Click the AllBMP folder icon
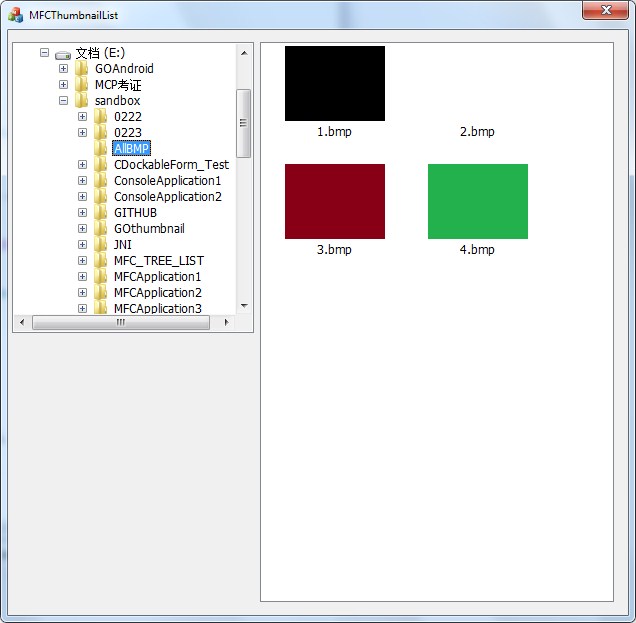 [101, 148]
